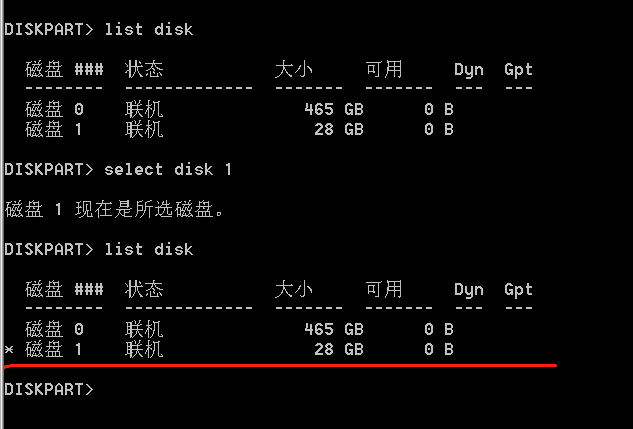Click the 'select disk 1' command text

click(x=168, y=170)
